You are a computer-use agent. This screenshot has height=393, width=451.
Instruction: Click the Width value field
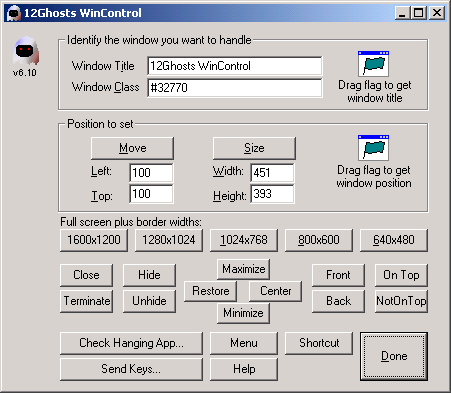coord(272,173)
